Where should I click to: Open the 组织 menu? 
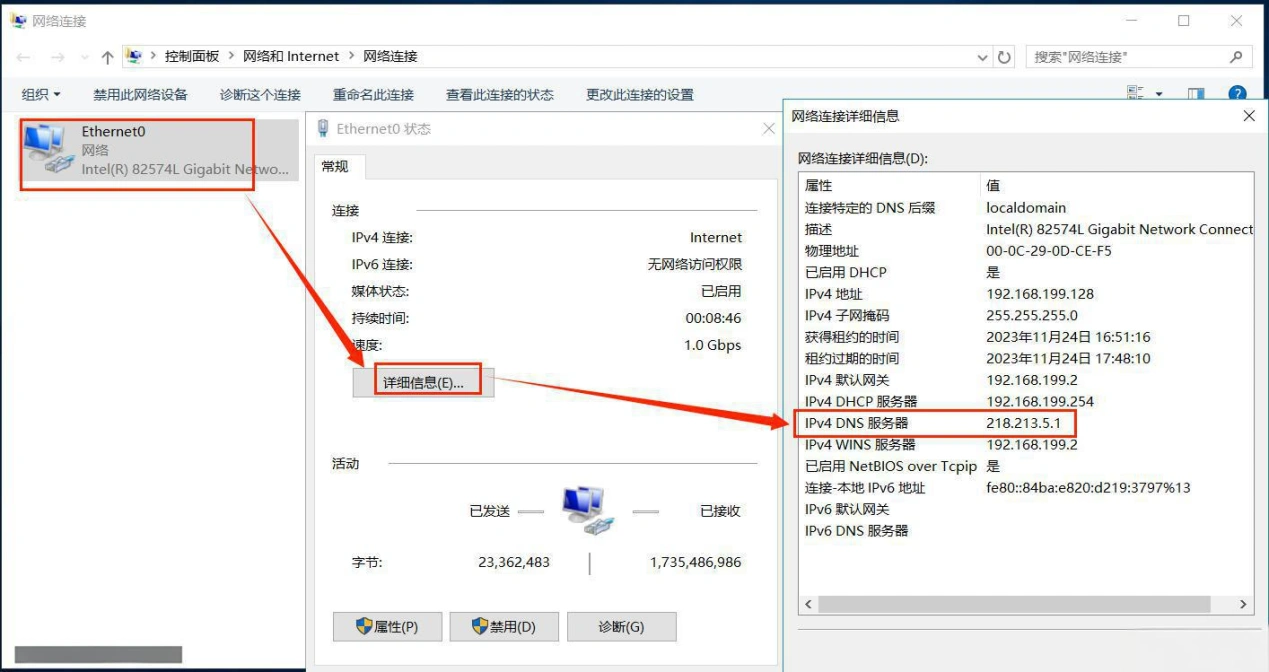pyautogui.click(x=41, y=95)
